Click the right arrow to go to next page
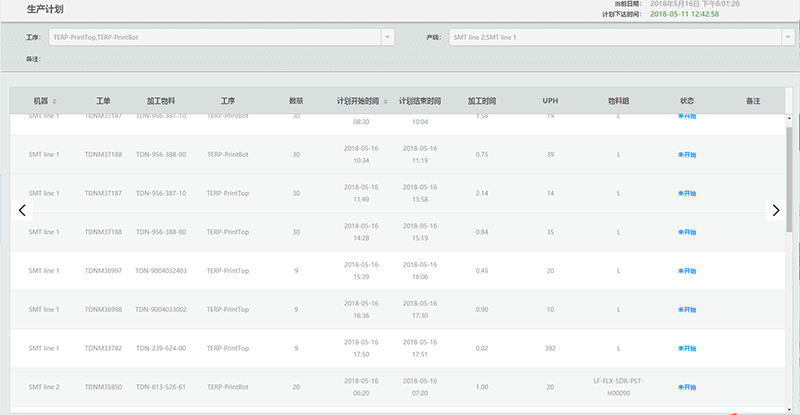 click(776, 210)
